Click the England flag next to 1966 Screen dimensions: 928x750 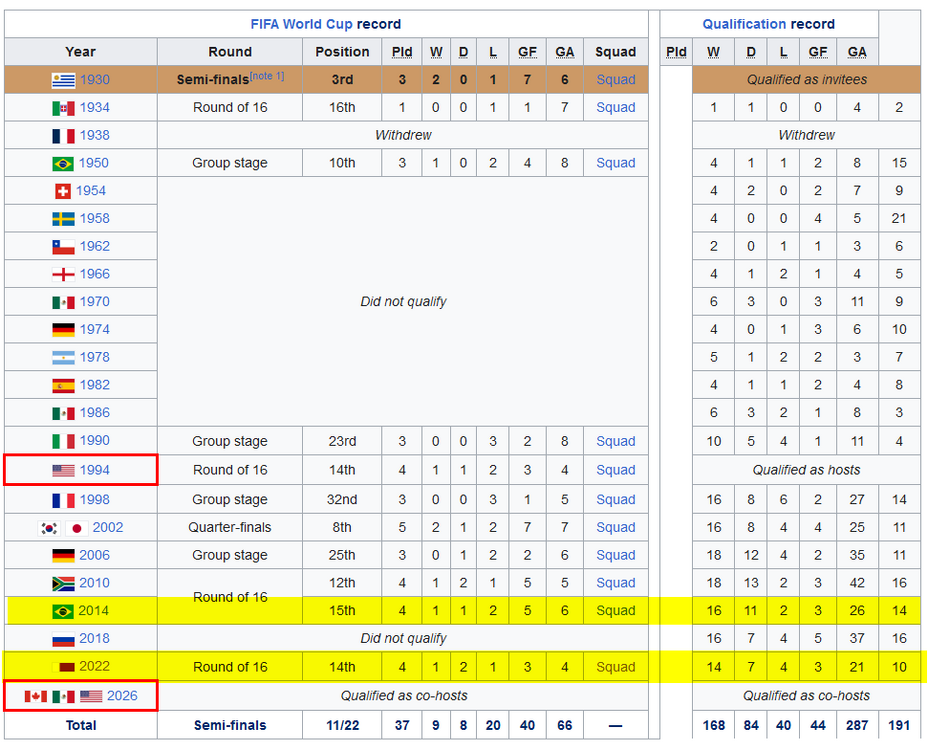(63, 274)
